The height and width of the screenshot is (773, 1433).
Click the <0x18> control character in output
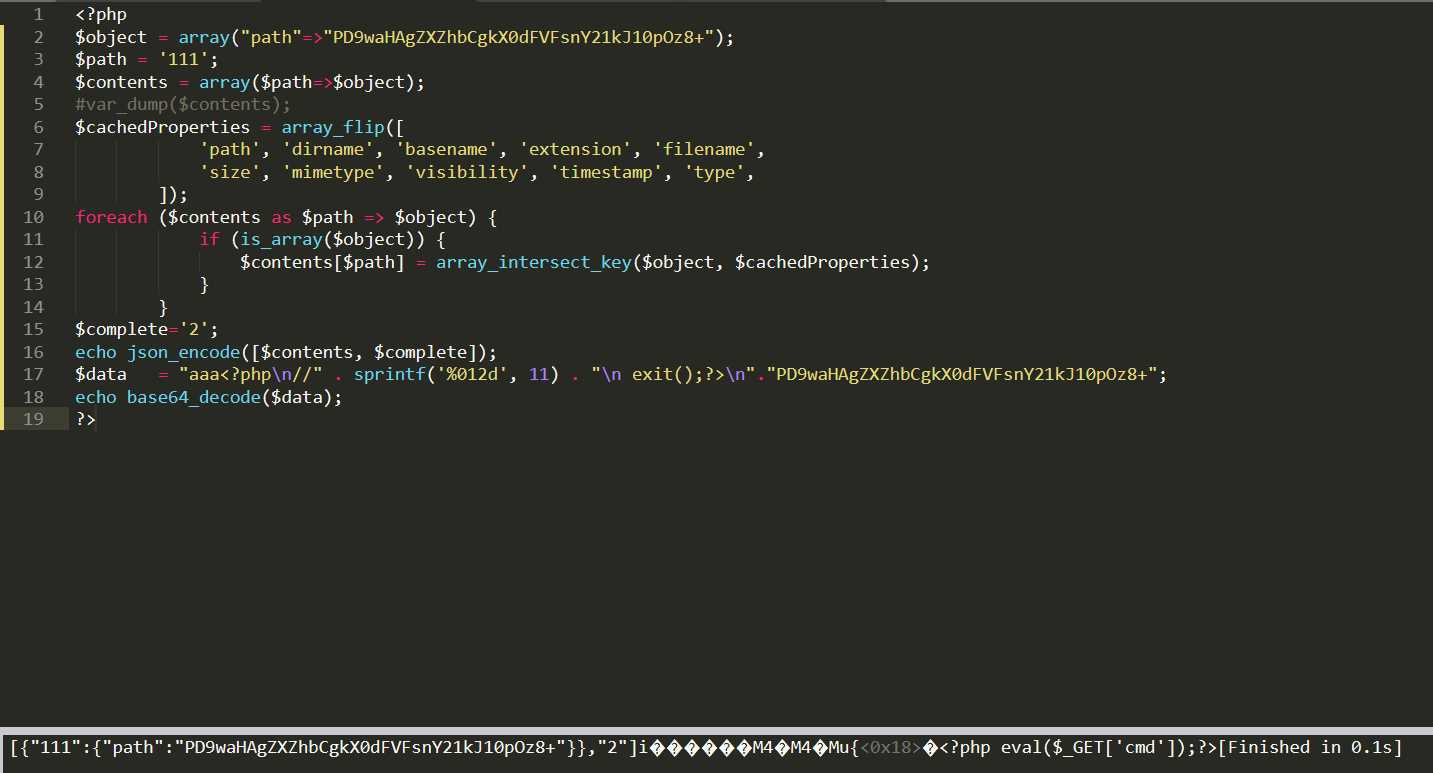pos(890,747)
